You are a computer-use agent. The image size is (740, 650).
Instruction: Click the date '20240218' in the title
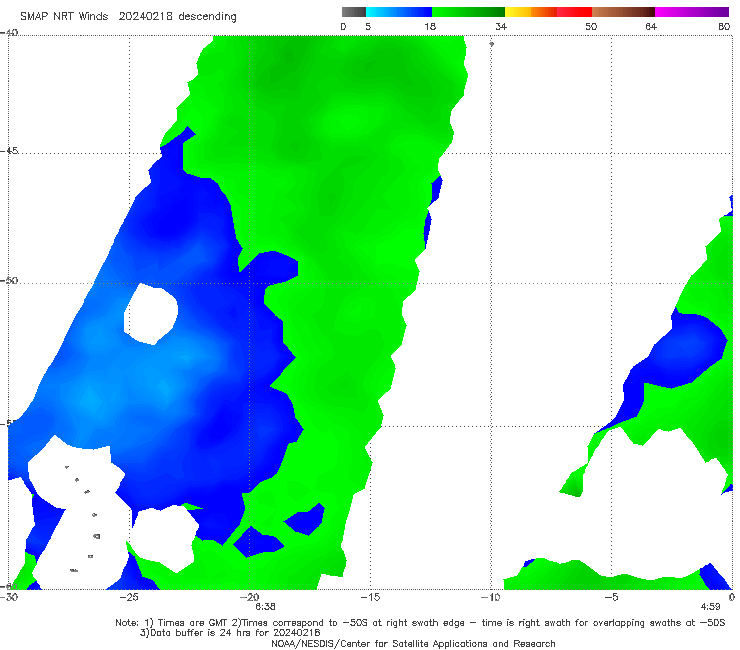click(145, 16)
